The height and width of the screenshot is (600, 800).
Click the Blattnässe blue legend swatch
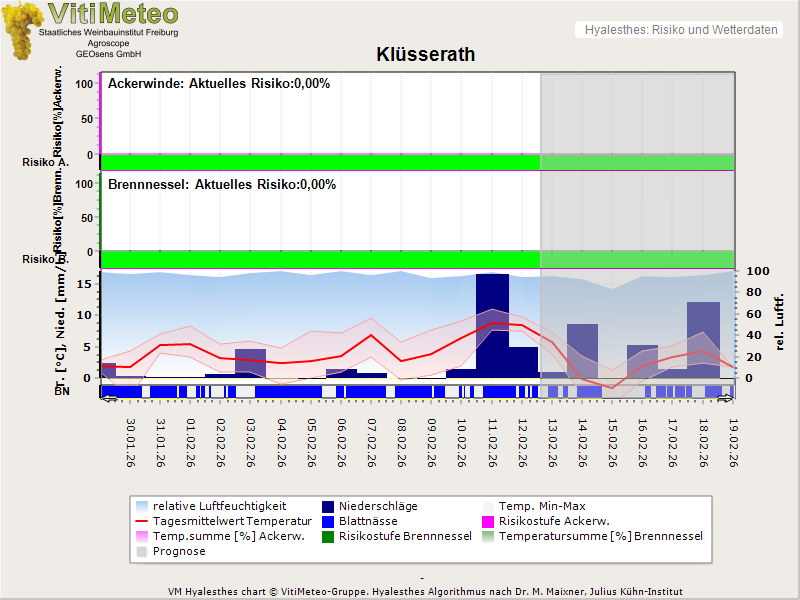point(328,521)
